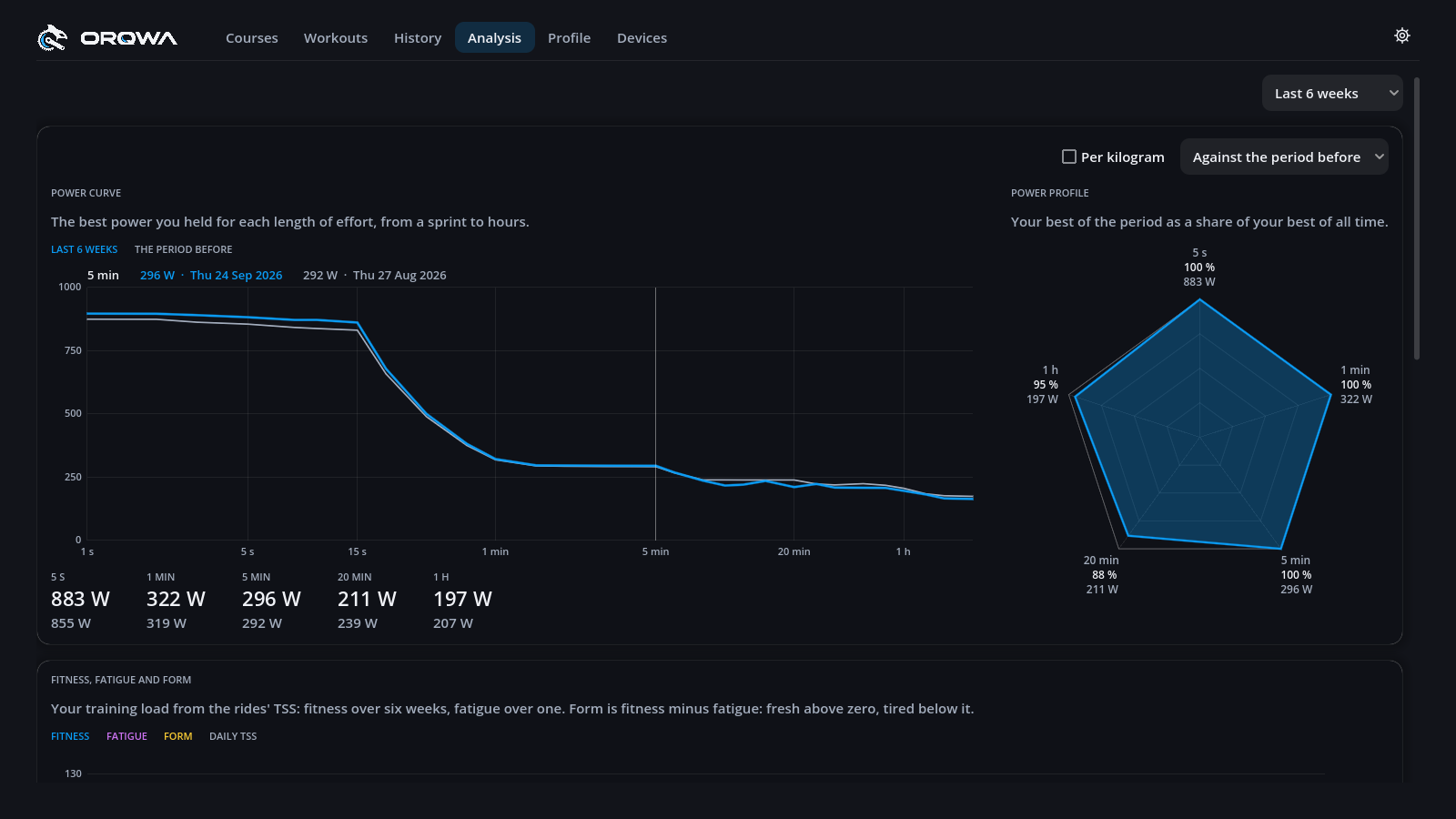The image size is (1456, 819).
Task: Click the 239 W previous 20 min value
Action: [x=358, y=623]
